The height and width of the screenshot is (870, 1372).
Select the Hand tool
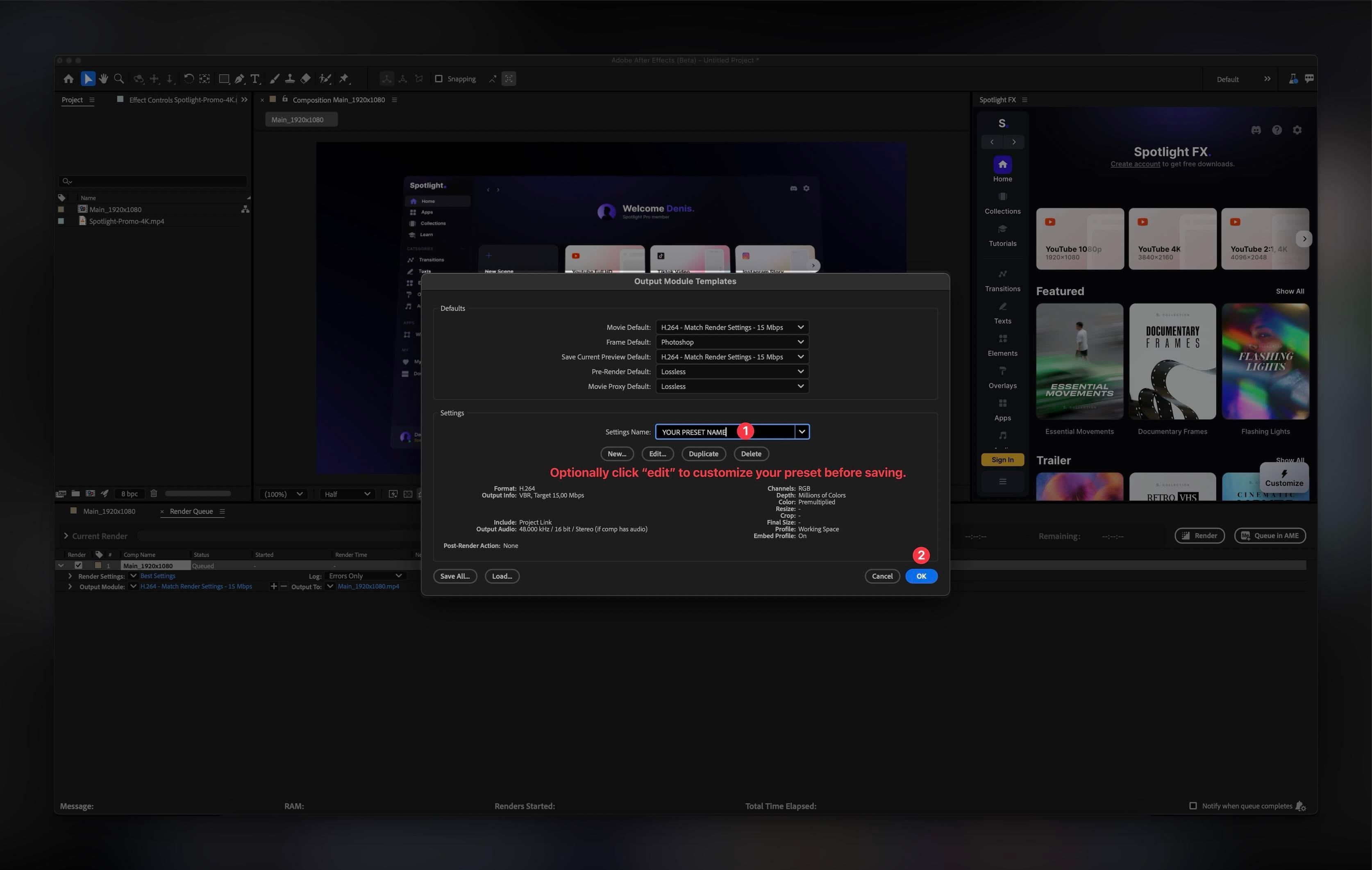click(x=104, y=79)
